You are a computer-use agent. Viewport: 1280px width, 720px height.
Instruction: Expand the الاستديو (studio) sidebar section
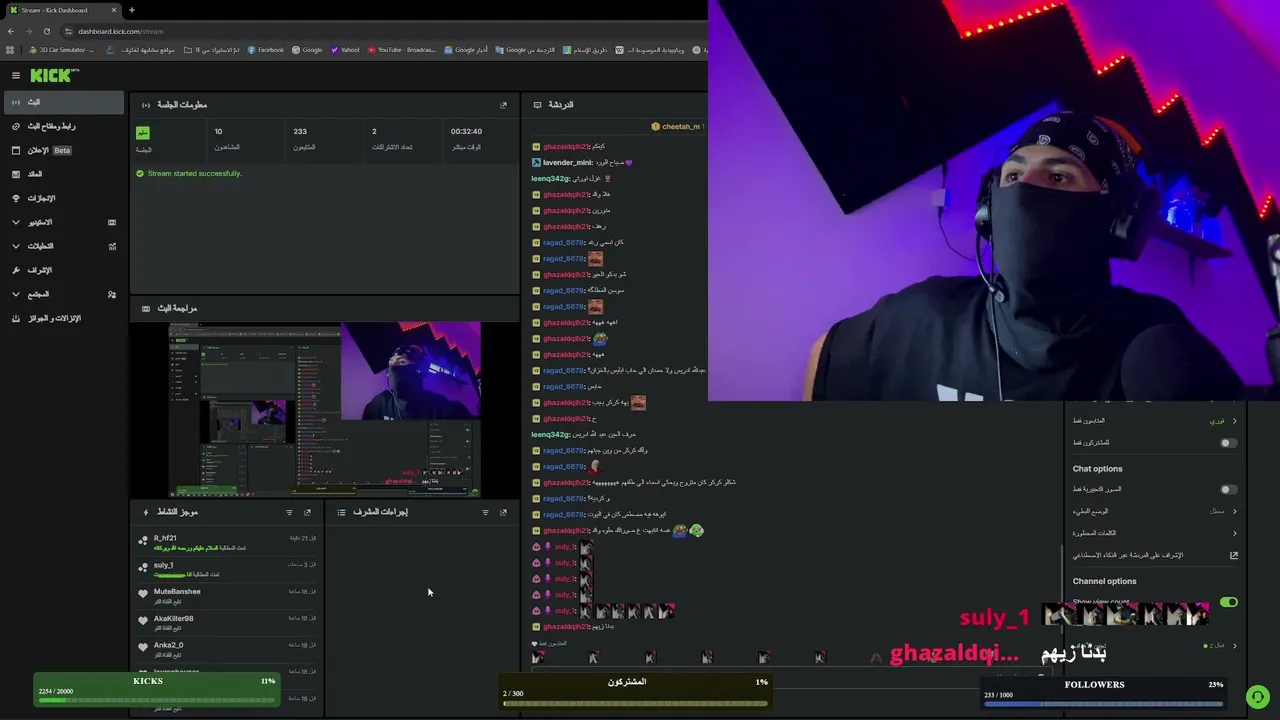[x=64, y=222]
